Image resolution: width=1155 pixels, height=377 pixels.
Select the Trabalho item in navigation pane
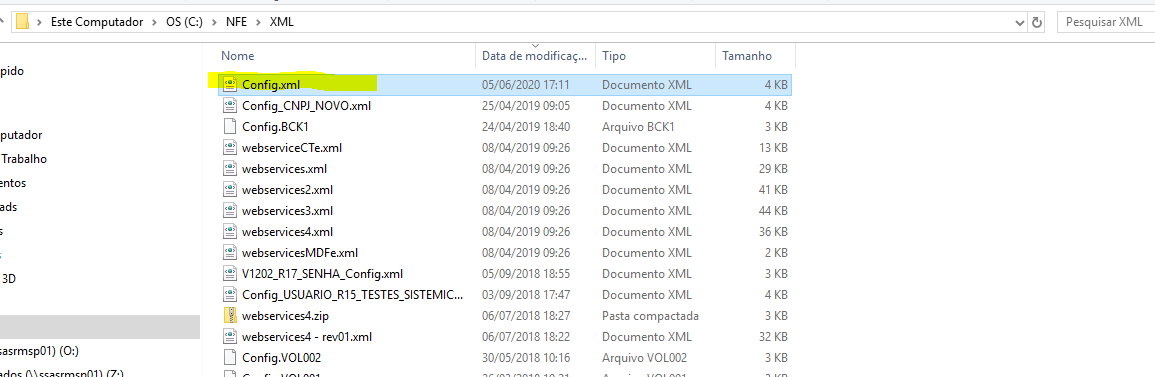[x=24, y=158]
